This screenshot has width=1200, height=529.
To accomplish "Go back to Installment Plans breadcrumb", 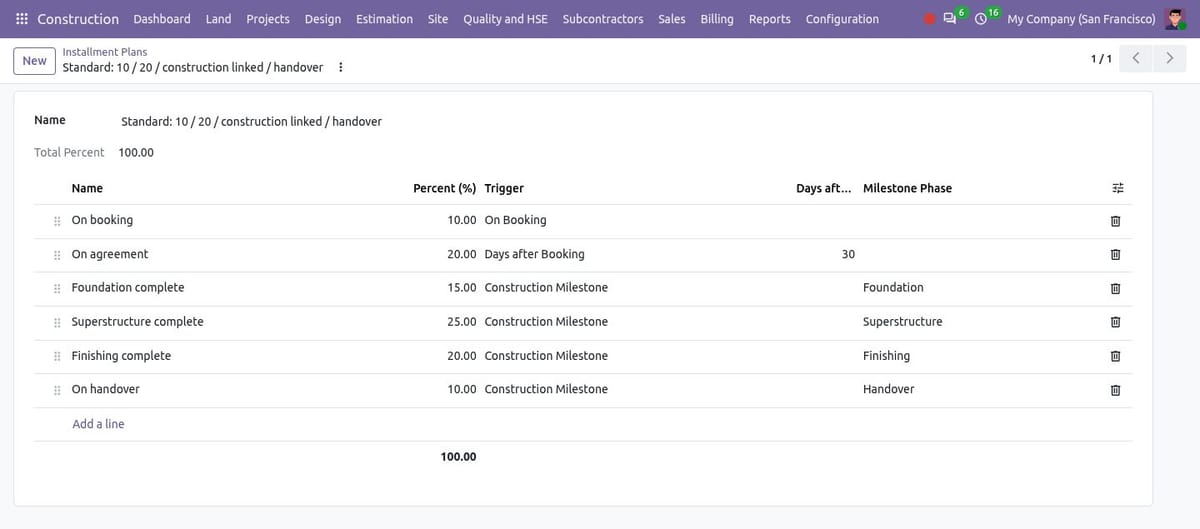I will coord(104,51).
